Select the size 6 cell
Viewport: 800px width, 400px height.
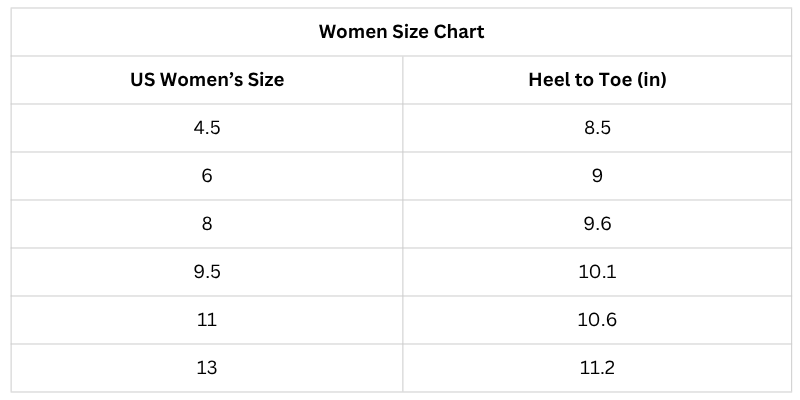coord(207,176)
